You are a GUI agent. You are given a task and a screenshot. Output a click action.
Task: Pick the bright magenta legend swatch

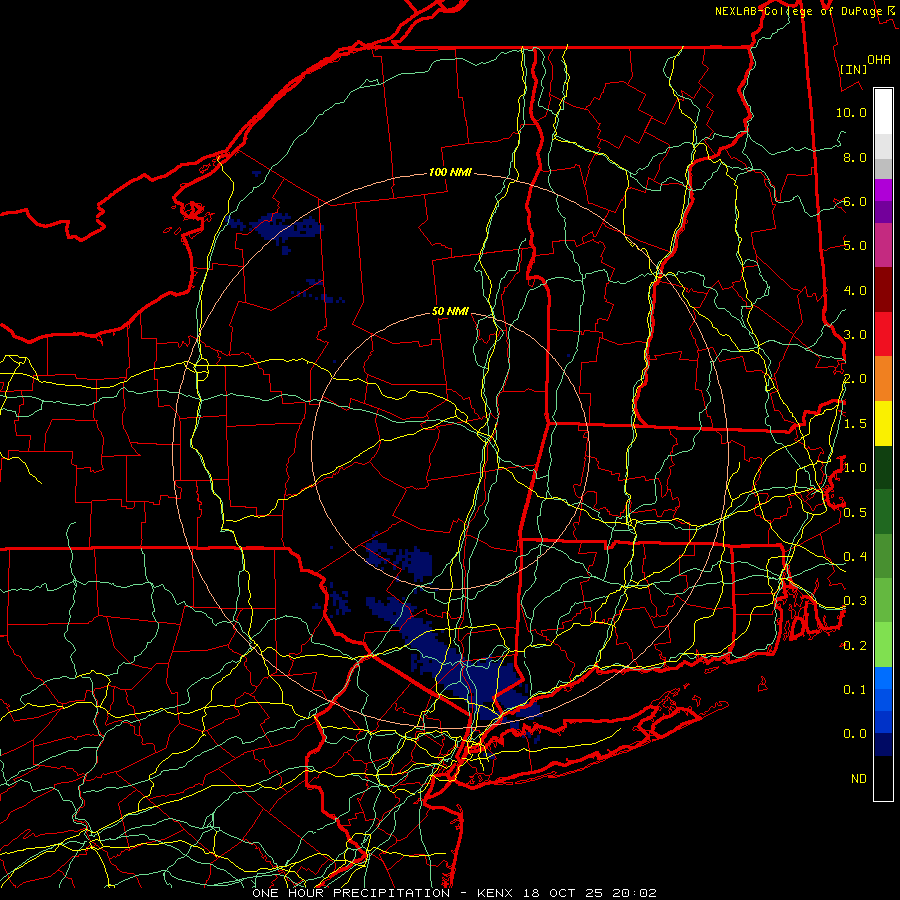click(x=883, y=190)
